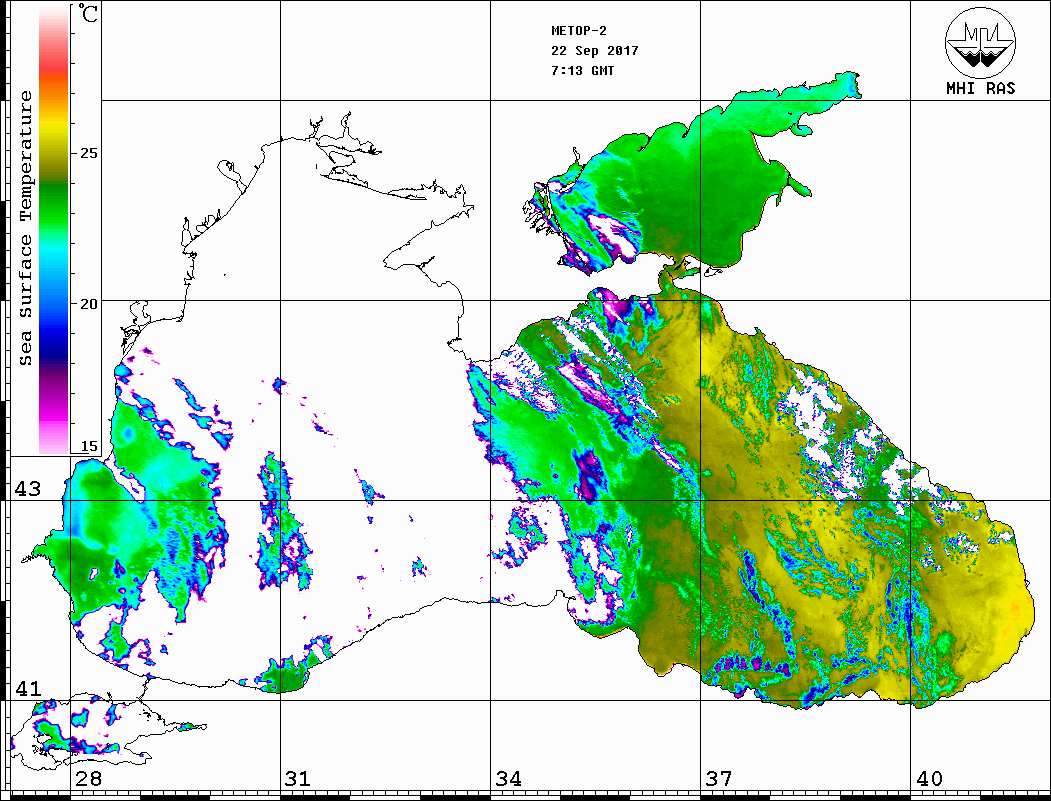Click the longitude 34 label
Image resolution: width=1051 pixels, height=801 pixels.
508,779
